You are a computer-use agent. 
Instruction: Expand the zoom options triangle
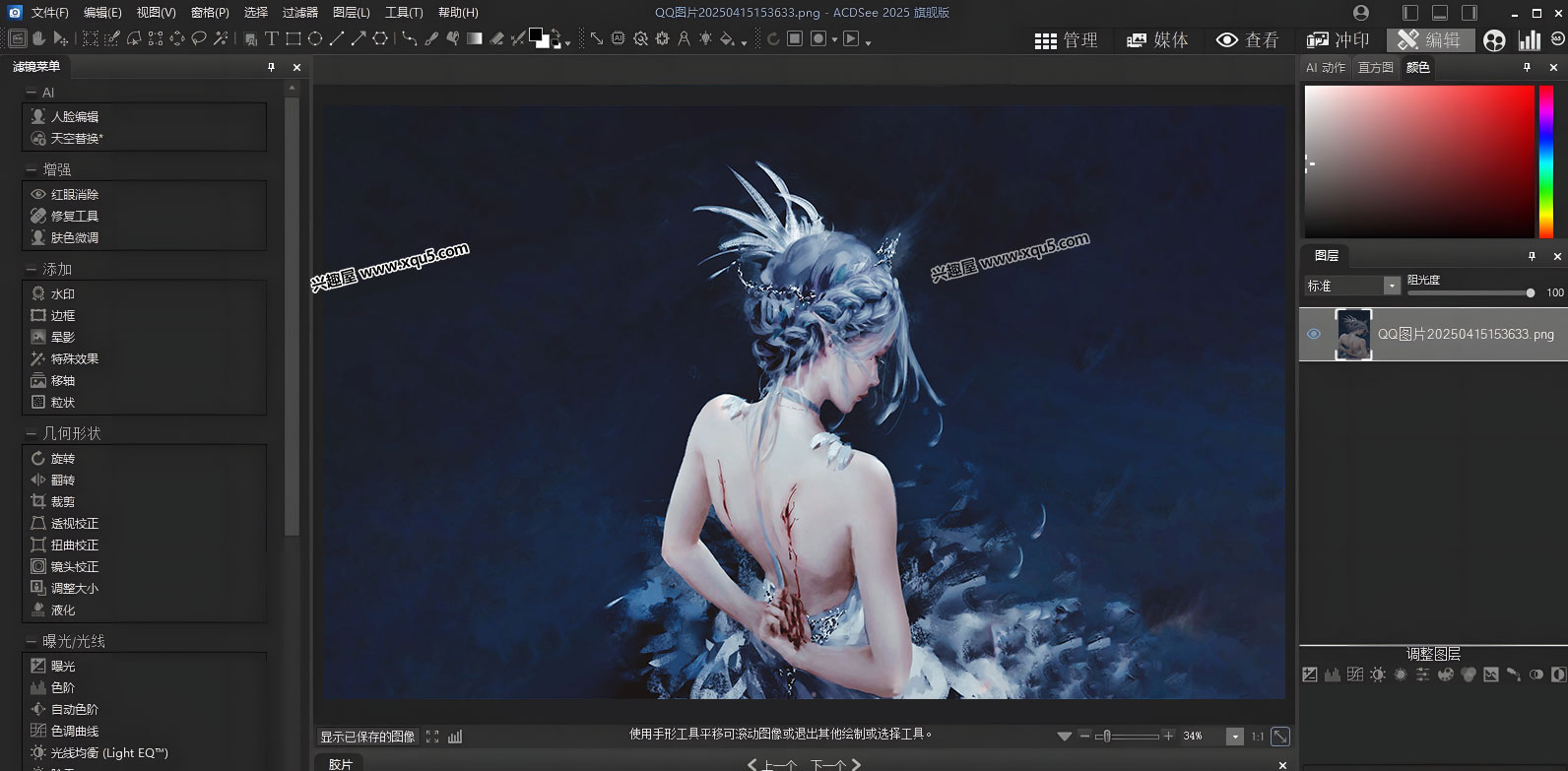point(1064,737)
